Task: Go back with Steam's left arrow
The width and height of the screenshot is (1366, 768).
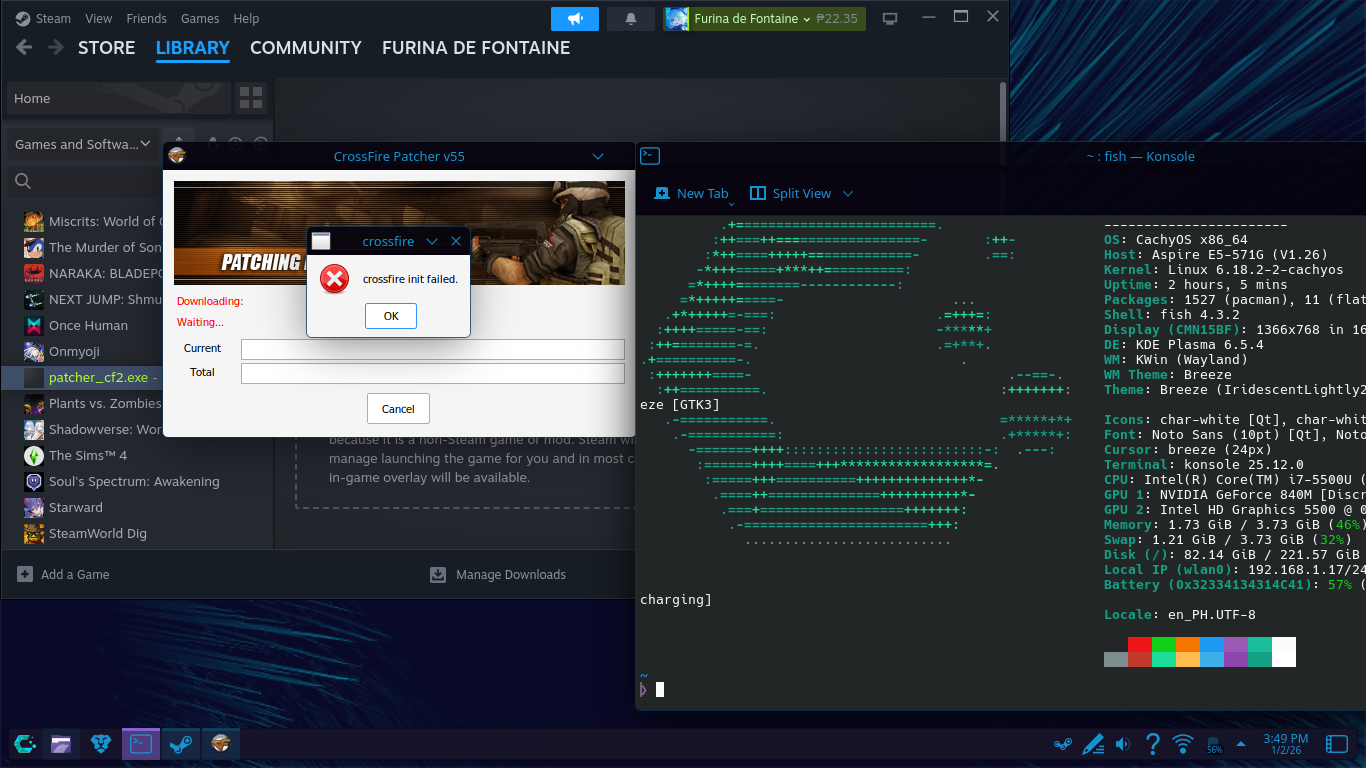Action: pyautogui.click(x=25, y=48)
